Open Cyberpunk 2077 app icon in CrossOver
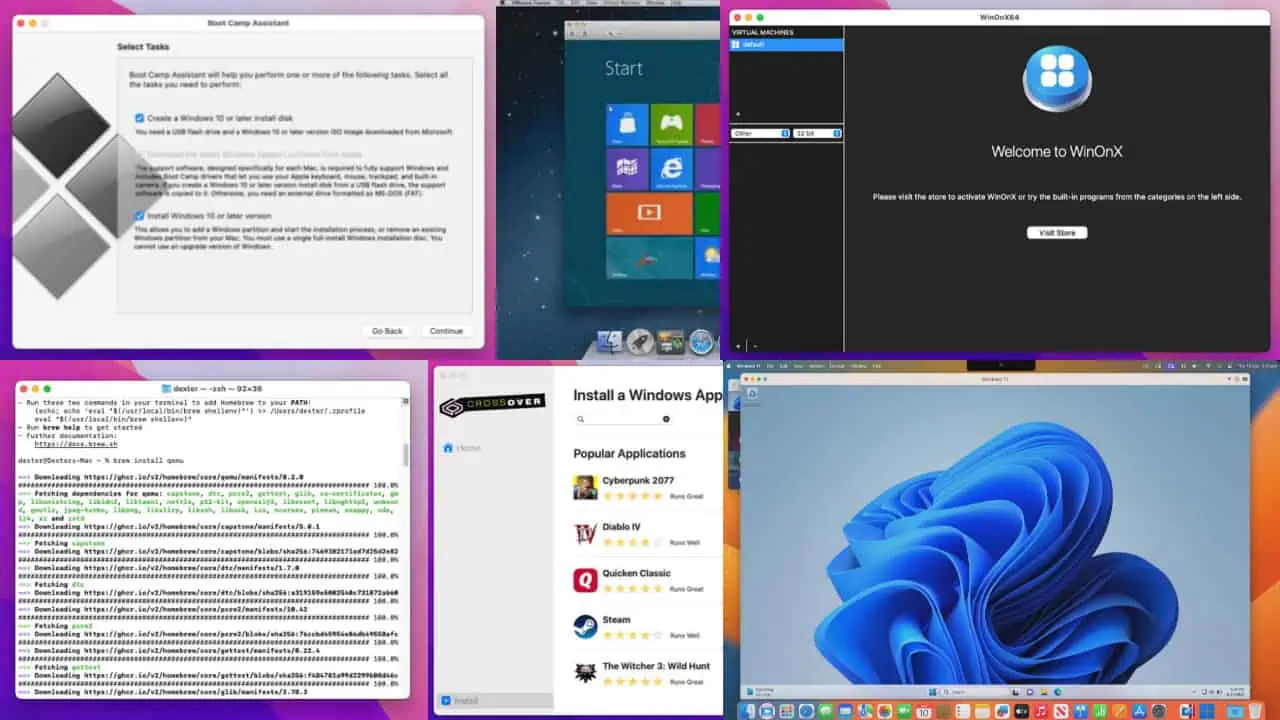Screen dimensions: 1280x720 click(x=585, y=487)
